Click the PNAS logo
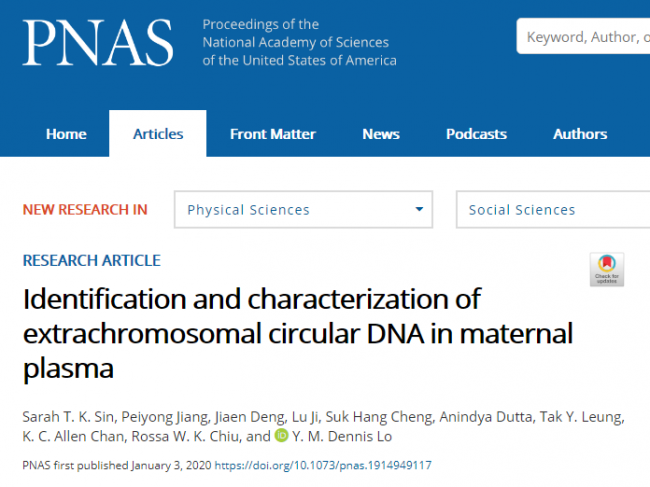The image size is (650, 487). [98, 42]
